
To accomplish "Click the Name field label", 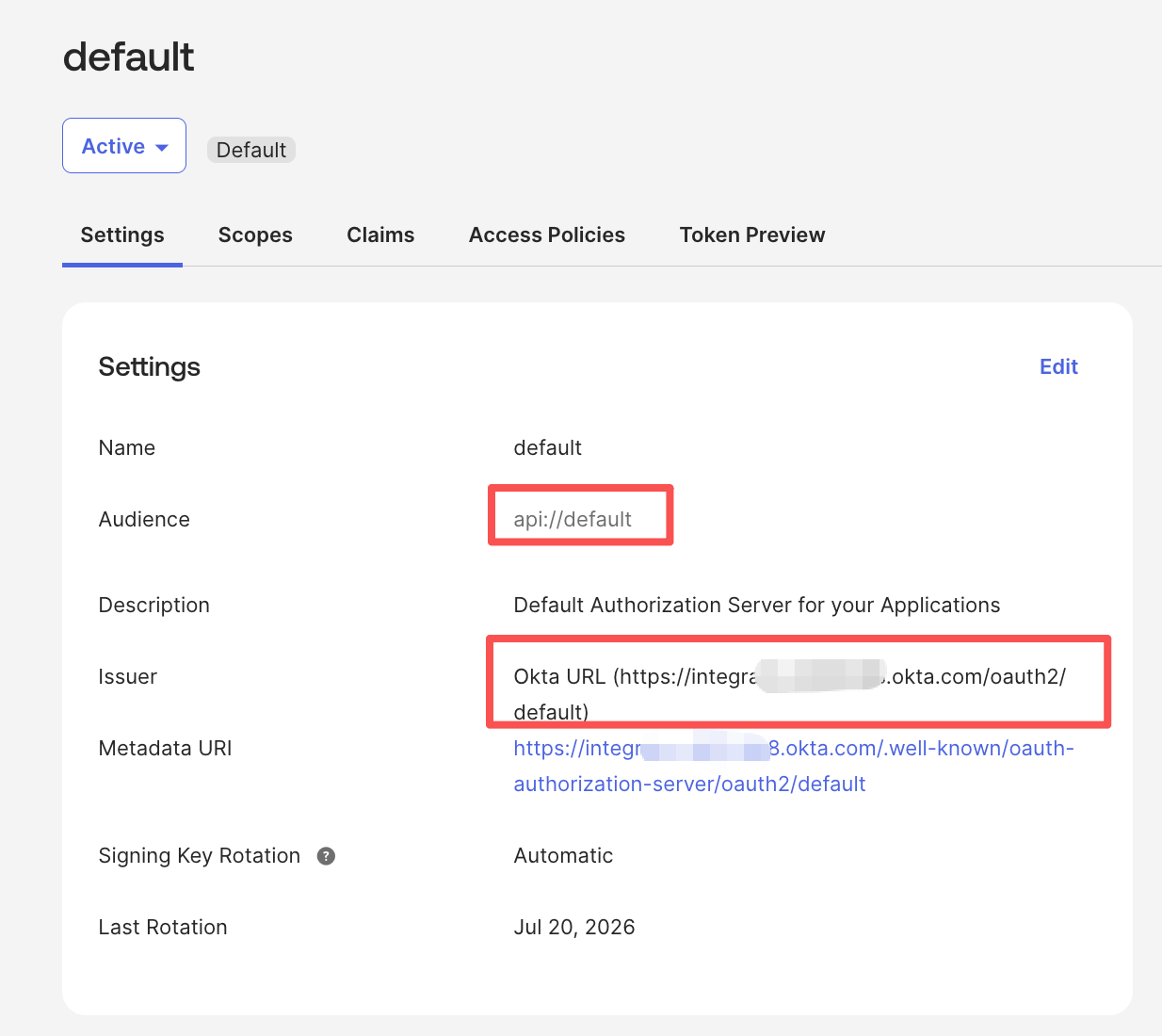I will (127, 448).
